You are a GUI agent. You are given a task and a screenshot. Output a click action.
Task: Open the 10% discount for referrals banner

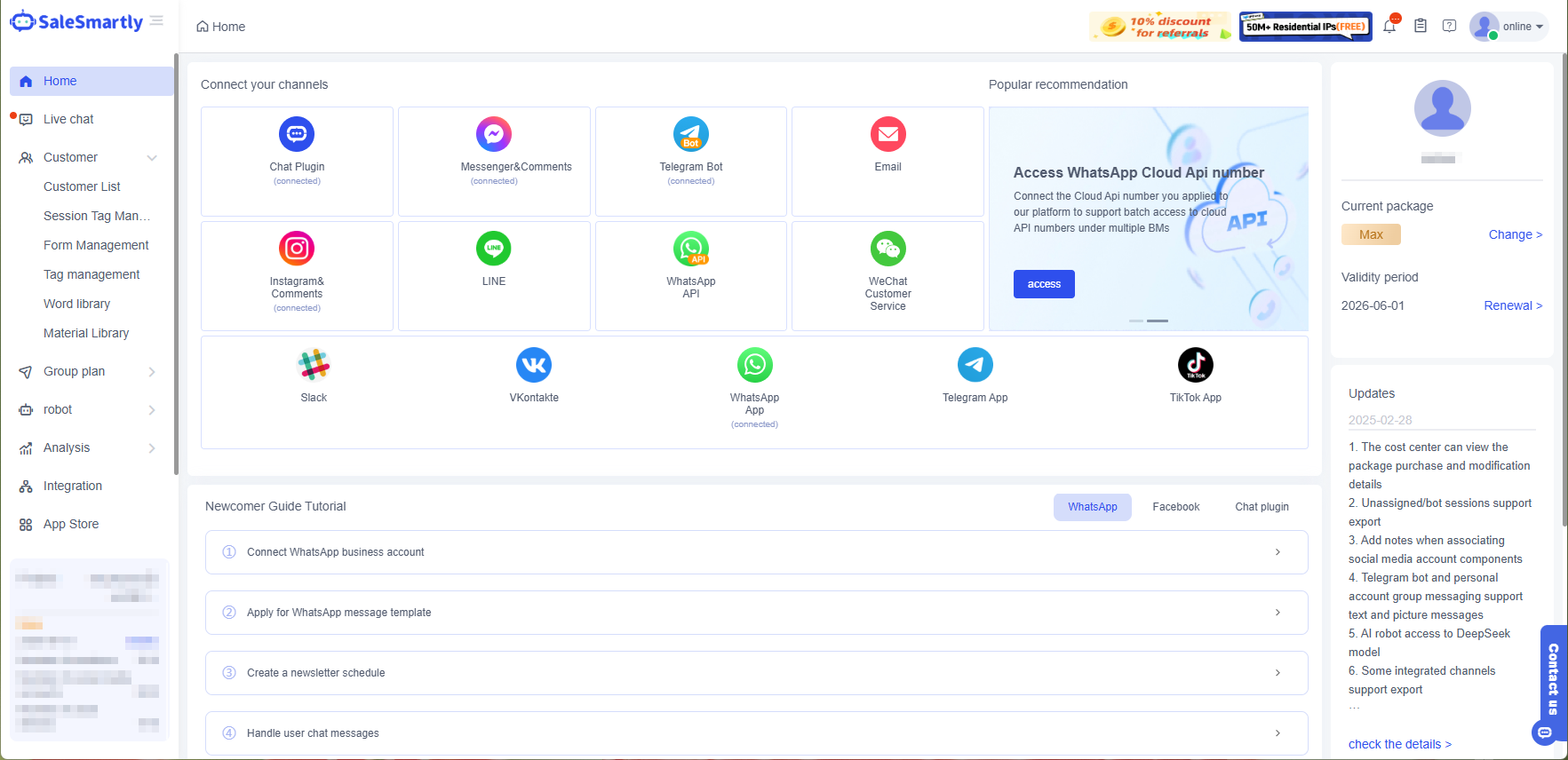point(1160,27)
